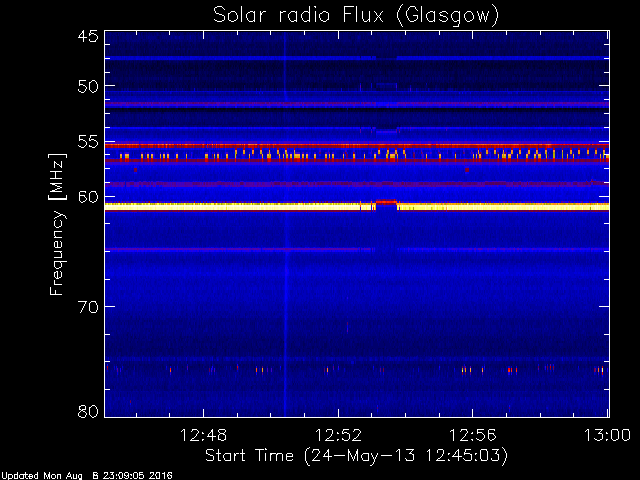The width and height of the screenshot is (640, 480).
Task: Click the 13:00 time tick label
Action: (607, 435)
